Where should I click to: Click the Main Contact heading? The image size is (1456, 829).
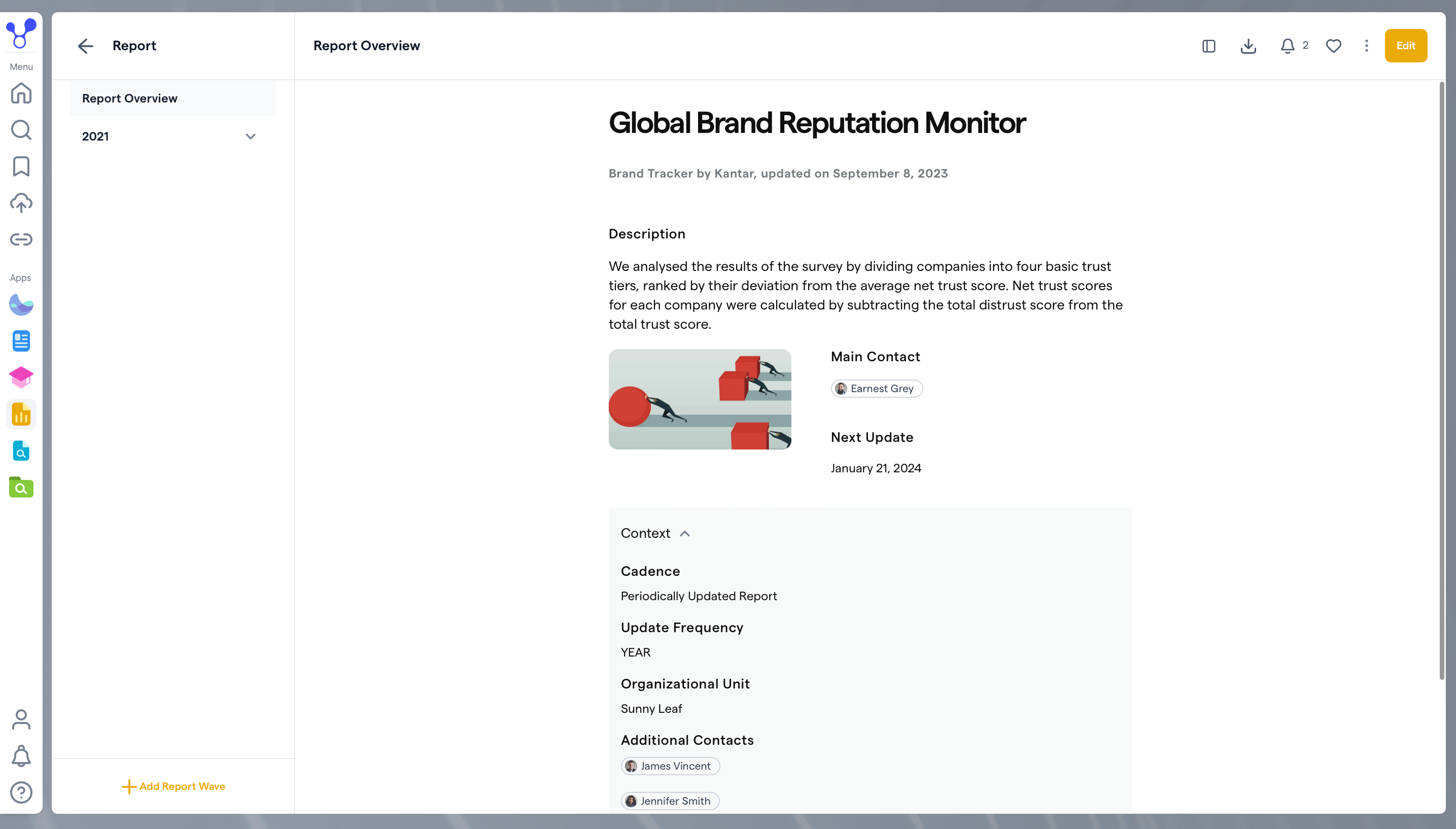coord(875,357)
